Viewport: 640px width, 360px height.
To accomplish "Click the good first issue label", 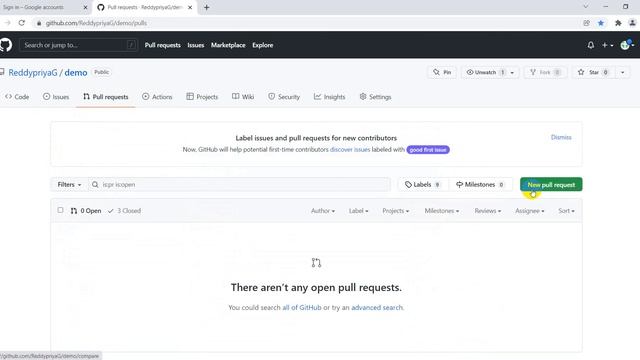I will [x=428, y=150].
